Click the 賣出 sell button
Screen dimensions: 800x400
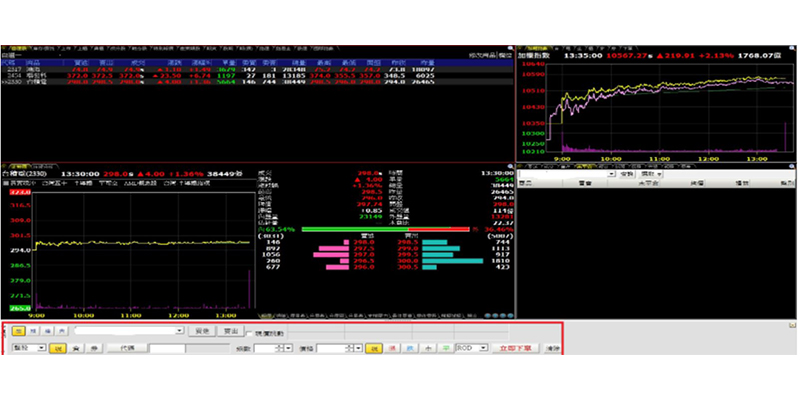tap(231, 331)
